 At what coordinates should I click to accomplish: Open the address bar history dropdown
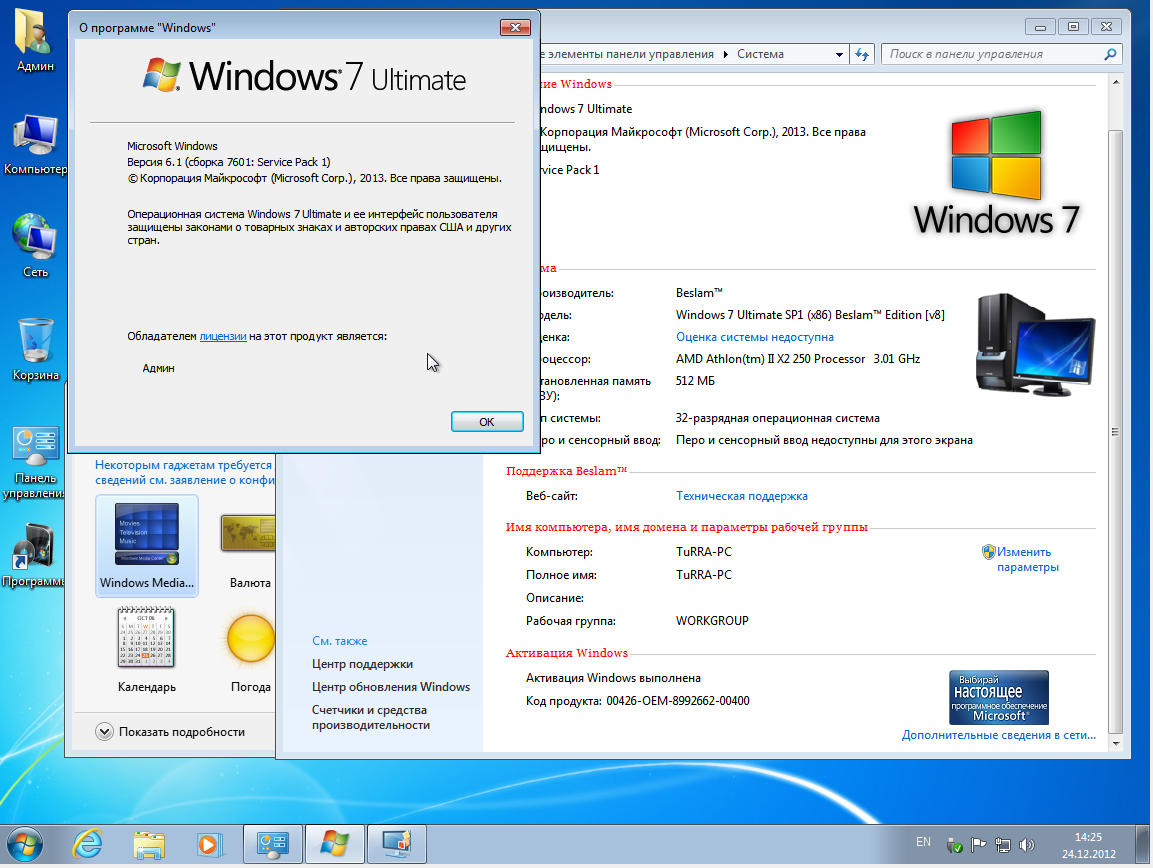(838, 54)
